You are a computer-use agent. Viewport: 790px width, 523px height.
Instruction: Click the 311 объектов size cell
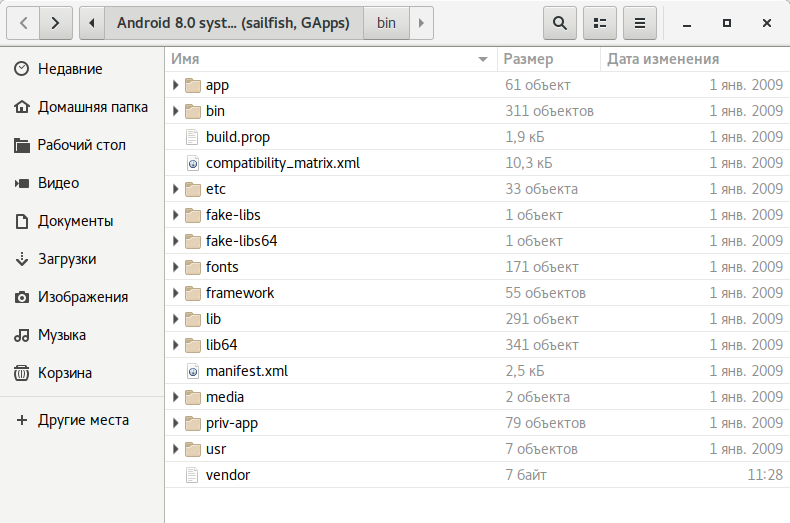549,111
